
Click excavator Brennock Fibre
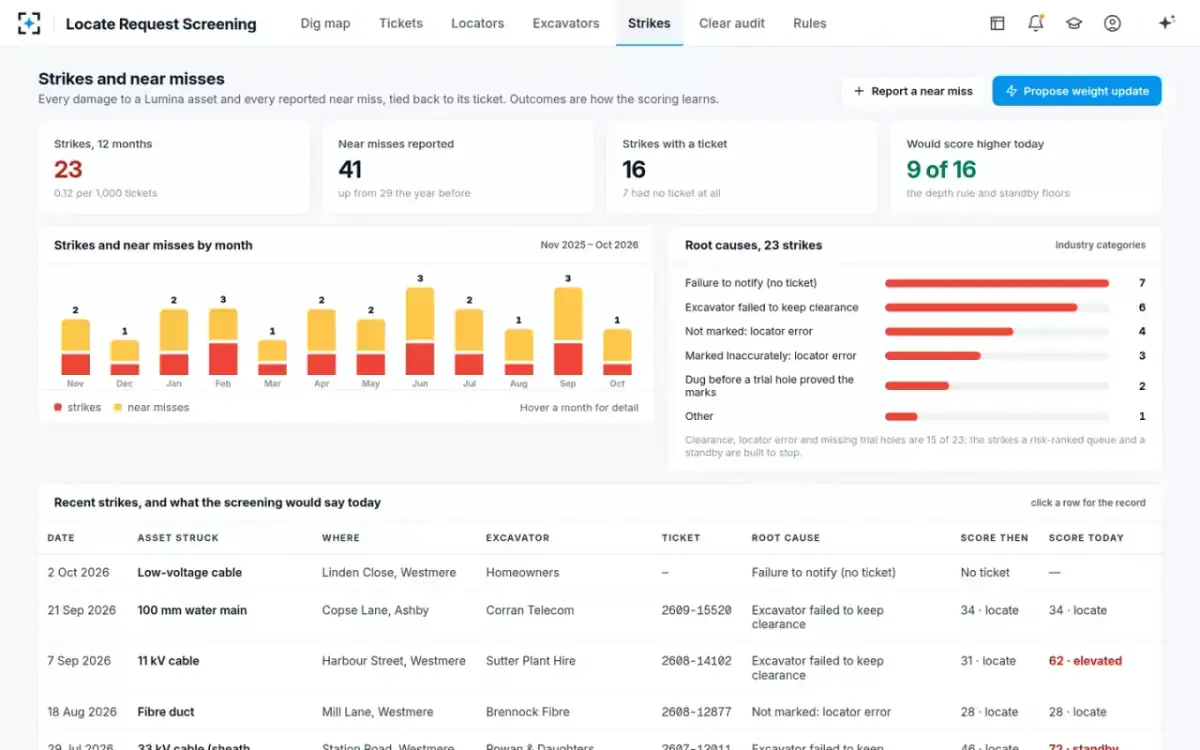click(x=528, y=712)
